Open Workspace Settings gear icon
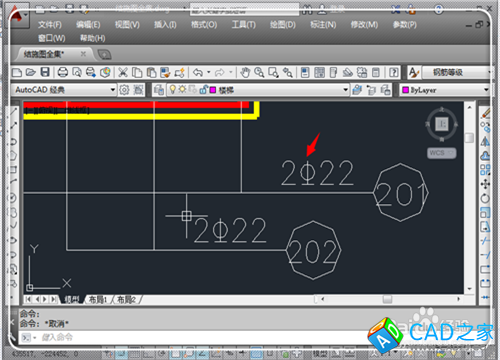Image resolution: width=500 pixels, height=360 pixels. [124, 90]
